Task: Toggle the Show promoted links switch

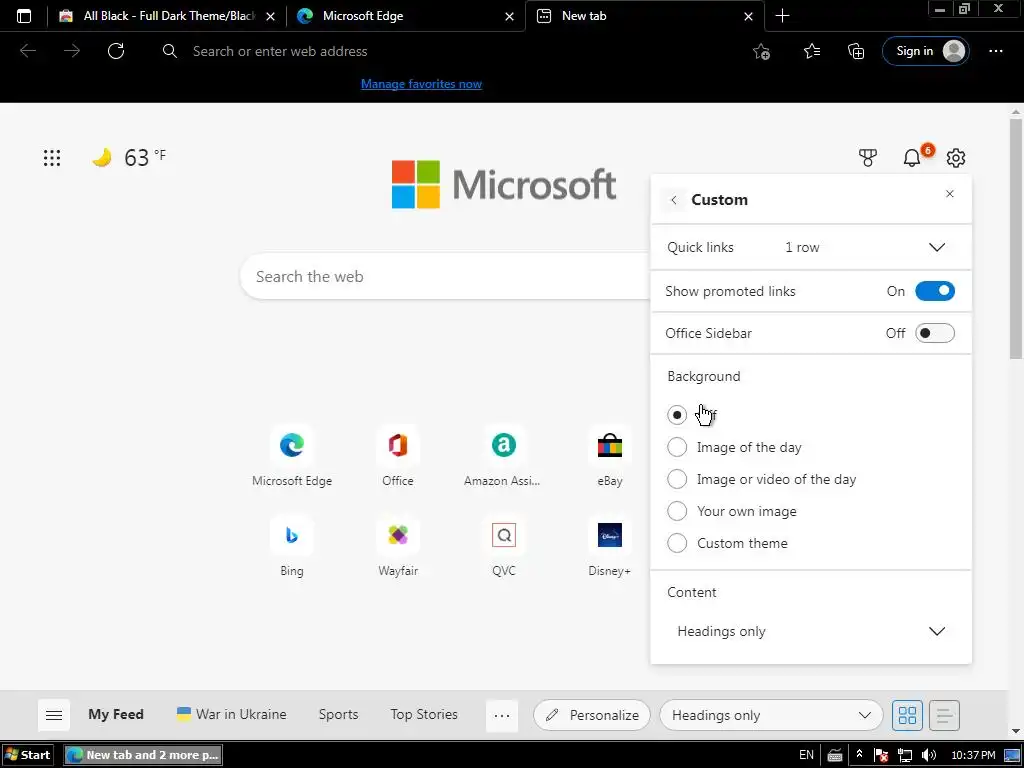Action: click(x=935, y=291)
